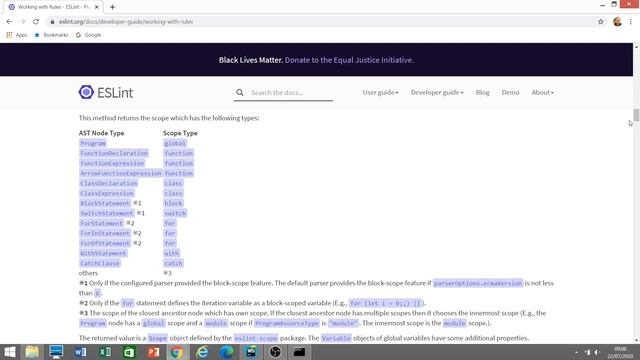Open Word from the taskbar
The height and width of the screenshot is (360, 640).
click(x=80, y=352)
